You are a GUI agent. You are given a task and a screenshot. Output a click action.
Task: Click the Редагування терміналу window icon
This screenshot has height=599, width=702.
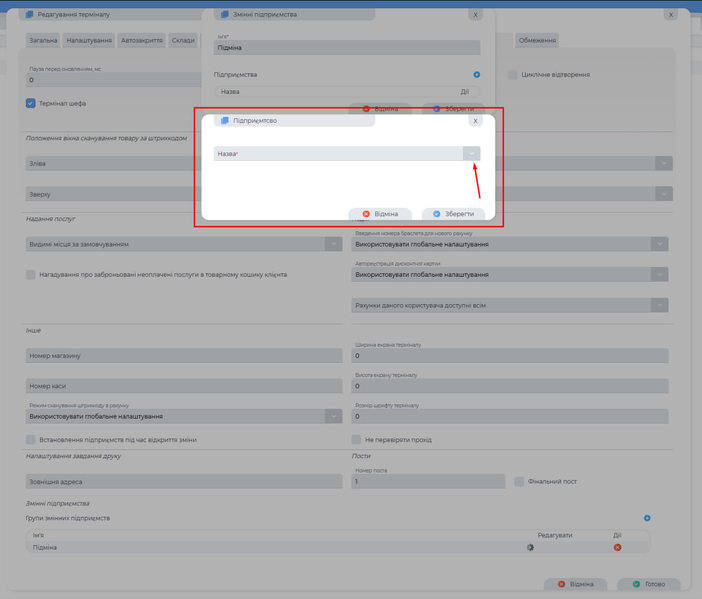(x=30, y=15)
